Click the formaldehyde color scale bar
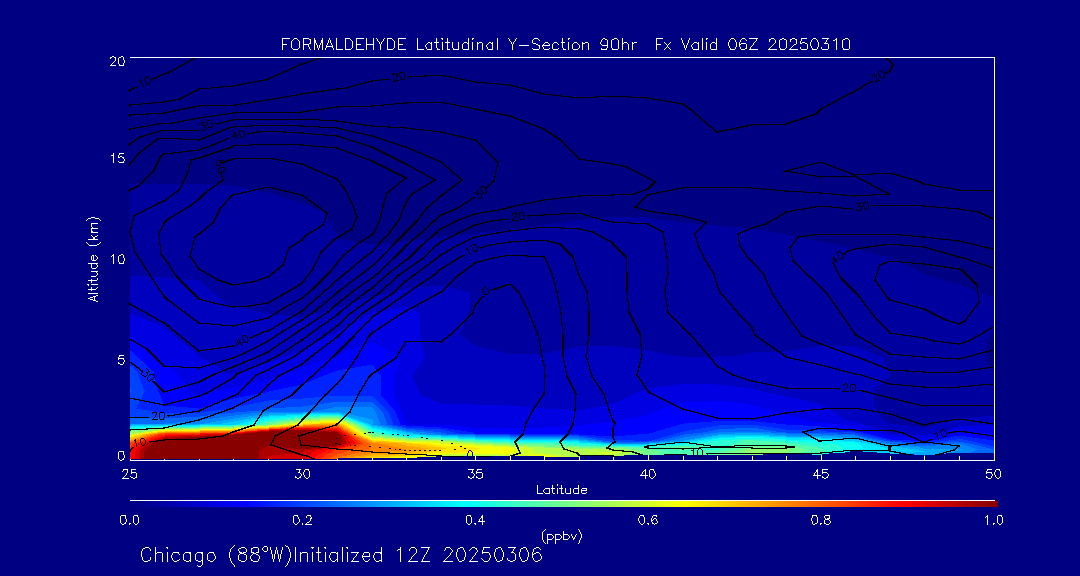 pos(563,504)
